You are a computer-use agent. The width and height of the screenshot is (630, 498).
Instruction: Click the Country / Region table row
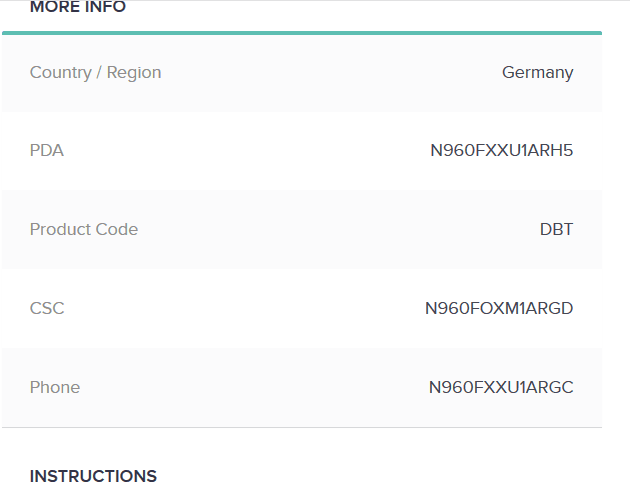(302, 73)
